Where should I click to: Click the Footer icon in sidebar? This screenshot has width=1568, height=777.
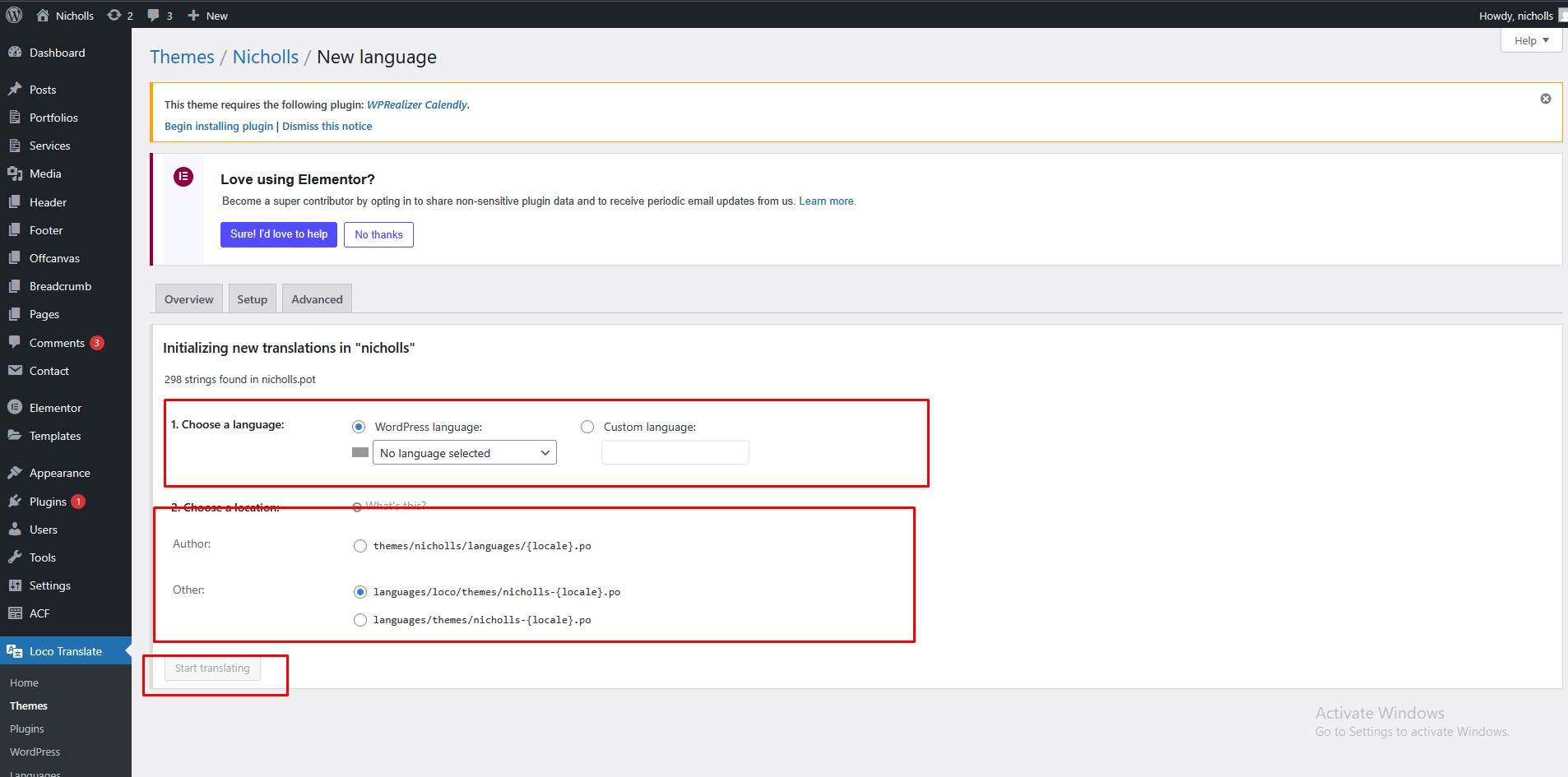[x=15, y=229]
